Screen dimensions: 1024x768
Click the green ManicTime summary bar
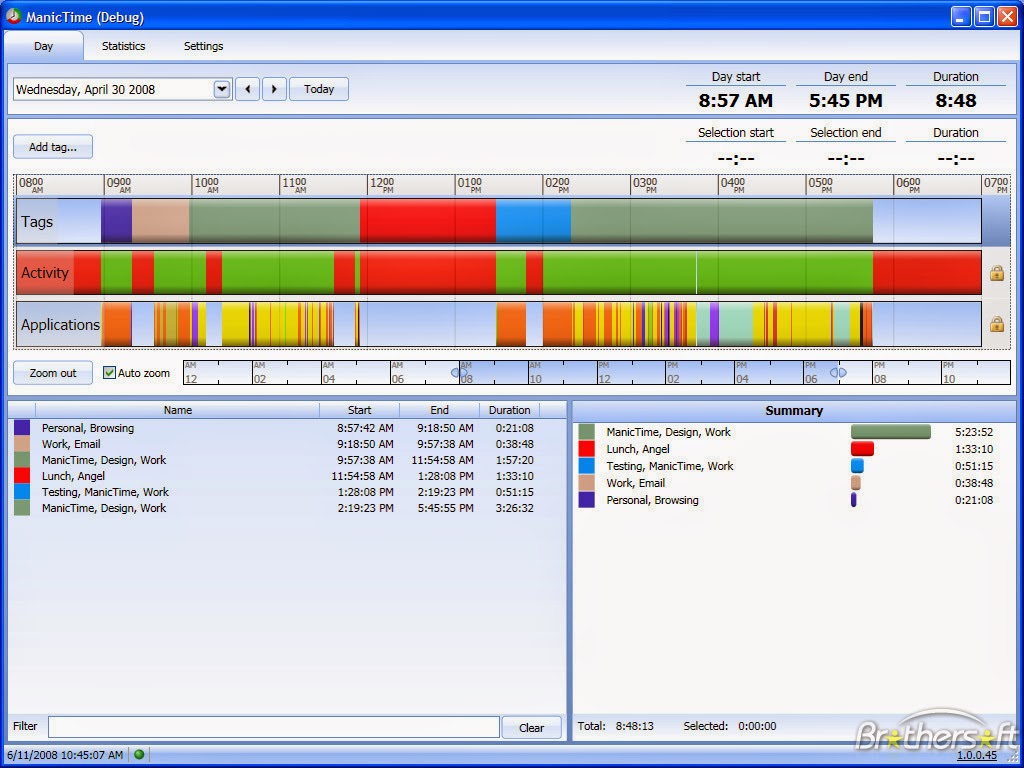(x=891, y=431)
